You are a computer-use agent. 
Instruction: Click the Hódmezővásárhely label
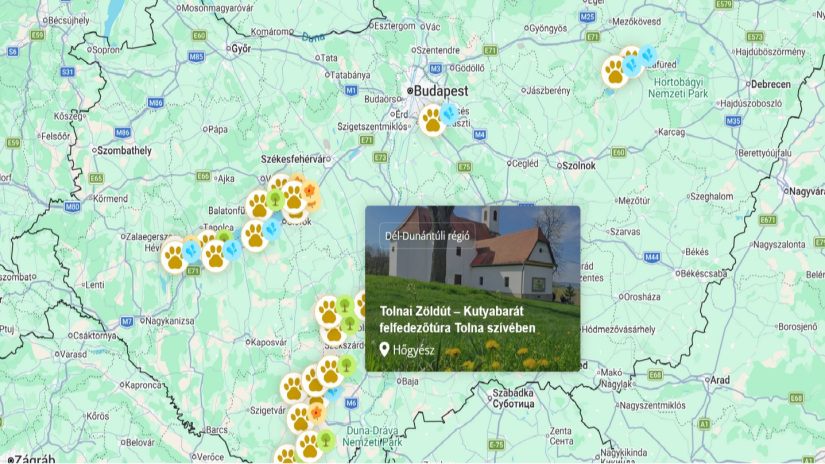(618, 330)
